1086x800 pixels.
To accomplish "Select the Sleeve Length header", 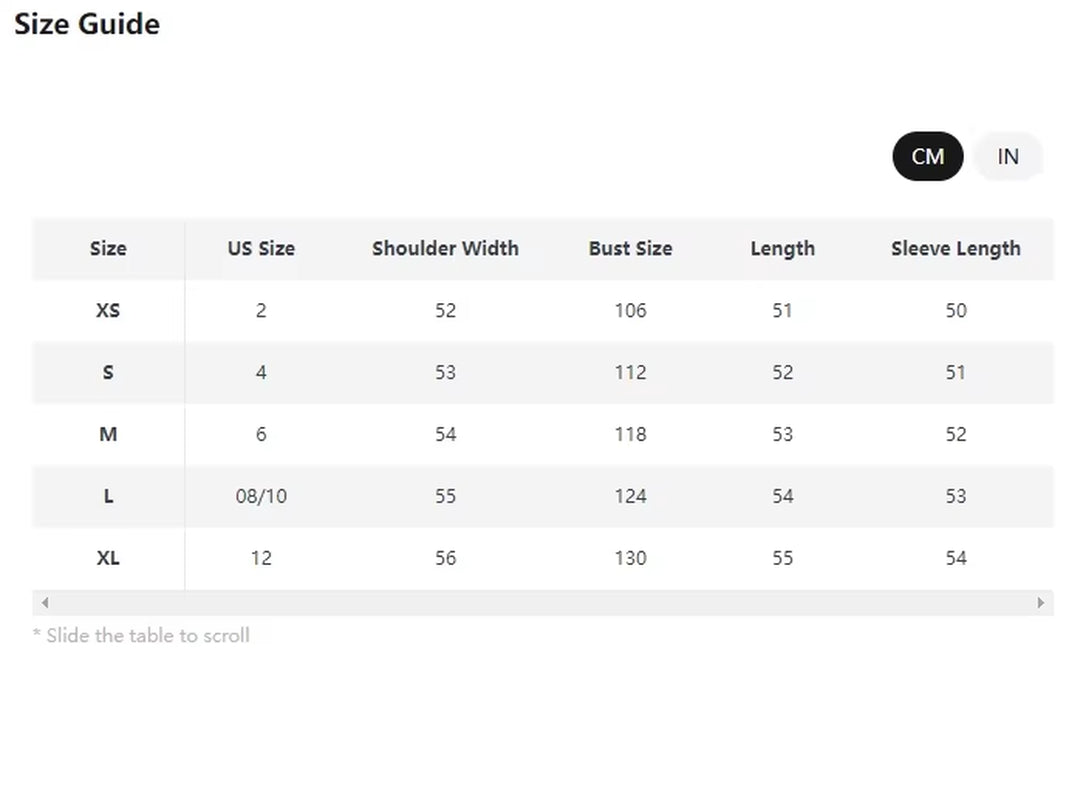I will point(956,249).
